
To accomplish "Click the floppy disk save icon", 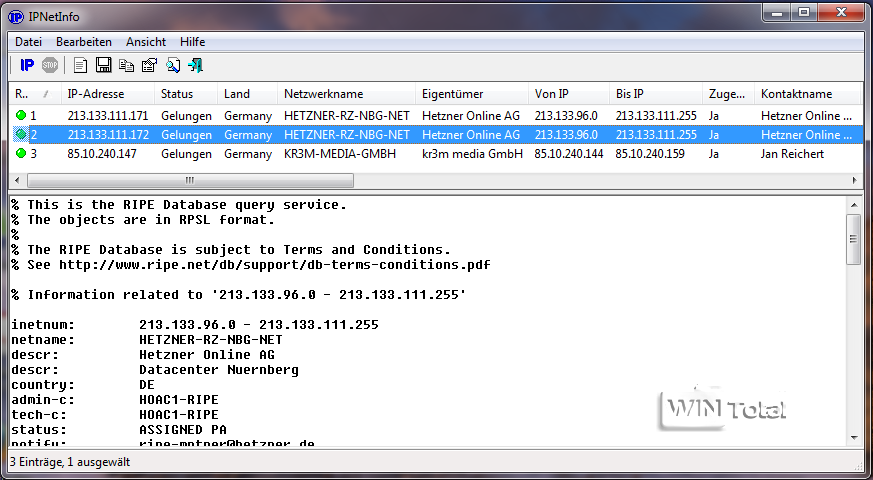I will [x=104, y=66].
